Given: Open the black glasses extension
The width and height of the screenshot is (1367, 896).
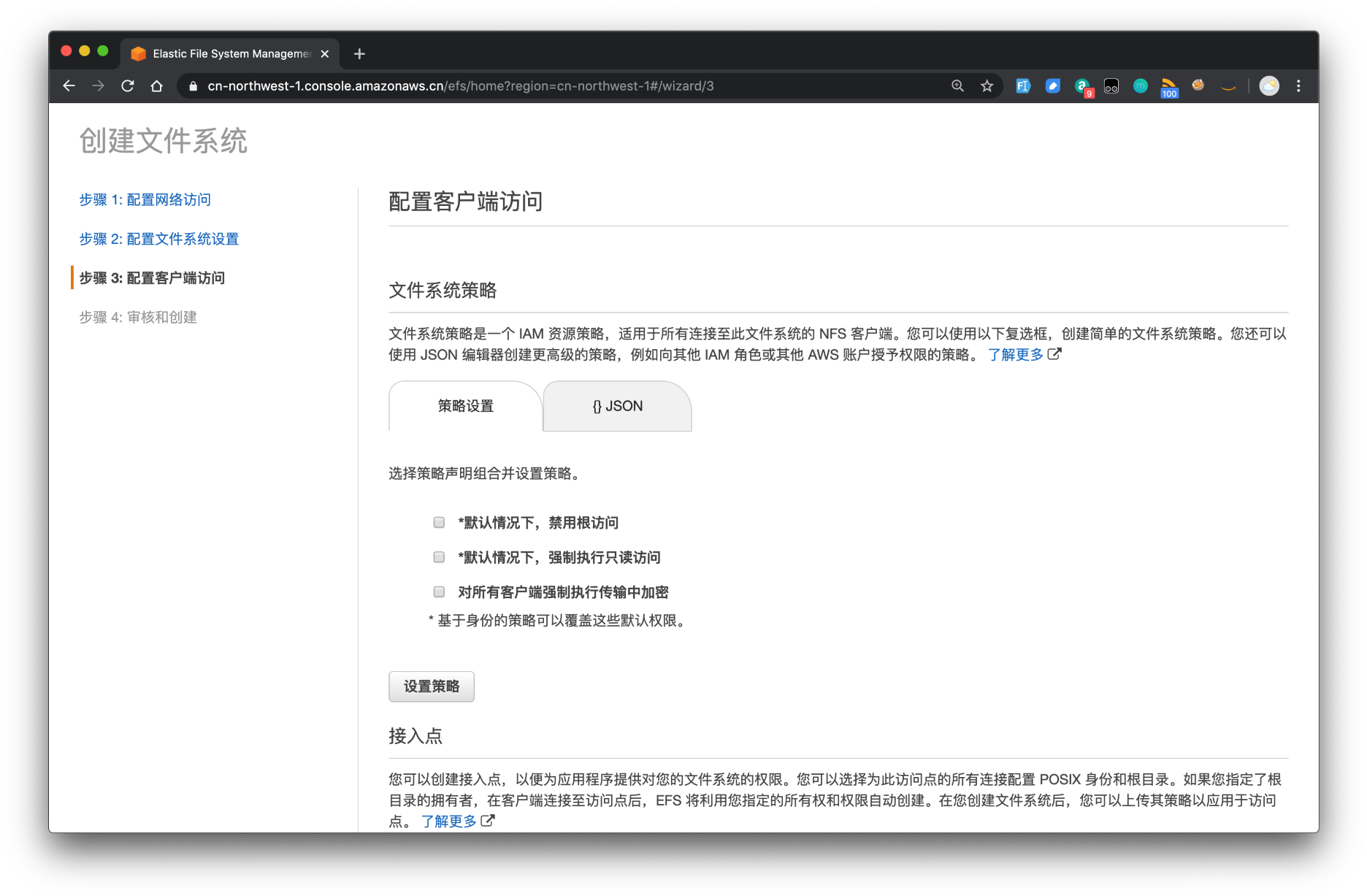Looking at the screenshot, I should (1111, 86).
